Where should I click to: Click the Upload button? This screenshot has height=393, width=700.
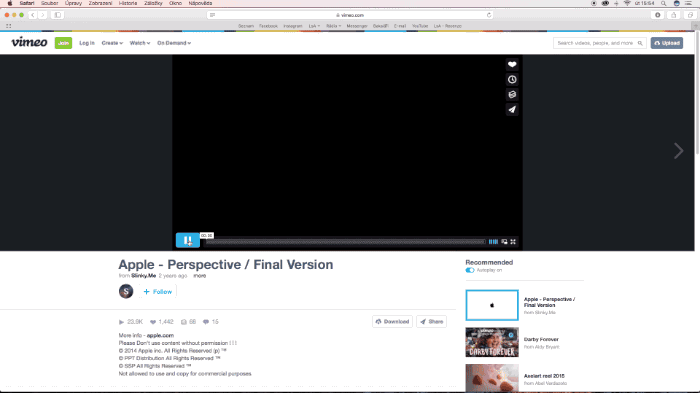coord(667,43)
